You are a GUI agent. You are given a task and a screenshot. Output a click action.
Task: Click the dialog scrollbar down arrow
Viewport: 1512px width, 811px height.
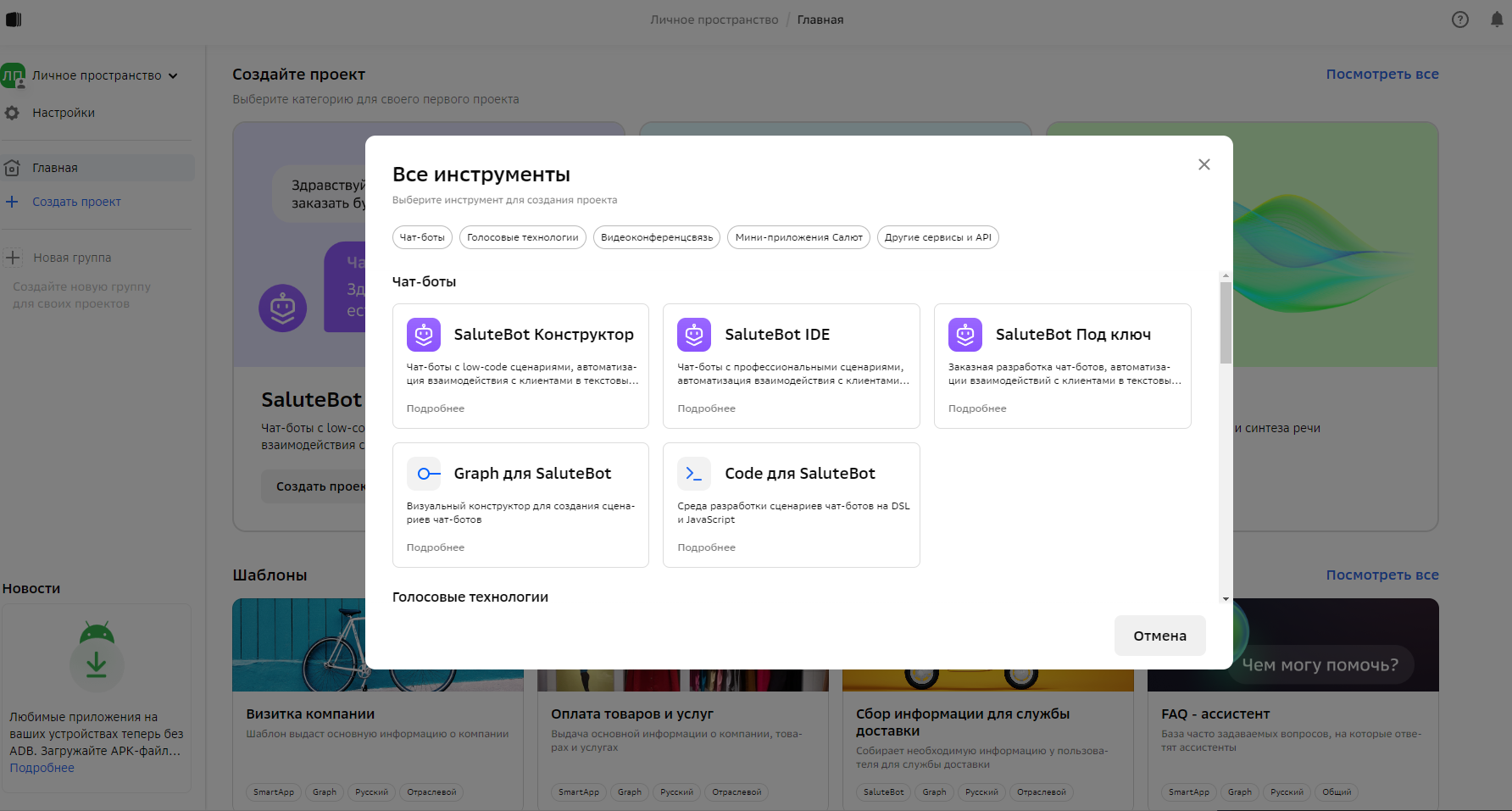pyautogui.click(x=1226, y=599)
